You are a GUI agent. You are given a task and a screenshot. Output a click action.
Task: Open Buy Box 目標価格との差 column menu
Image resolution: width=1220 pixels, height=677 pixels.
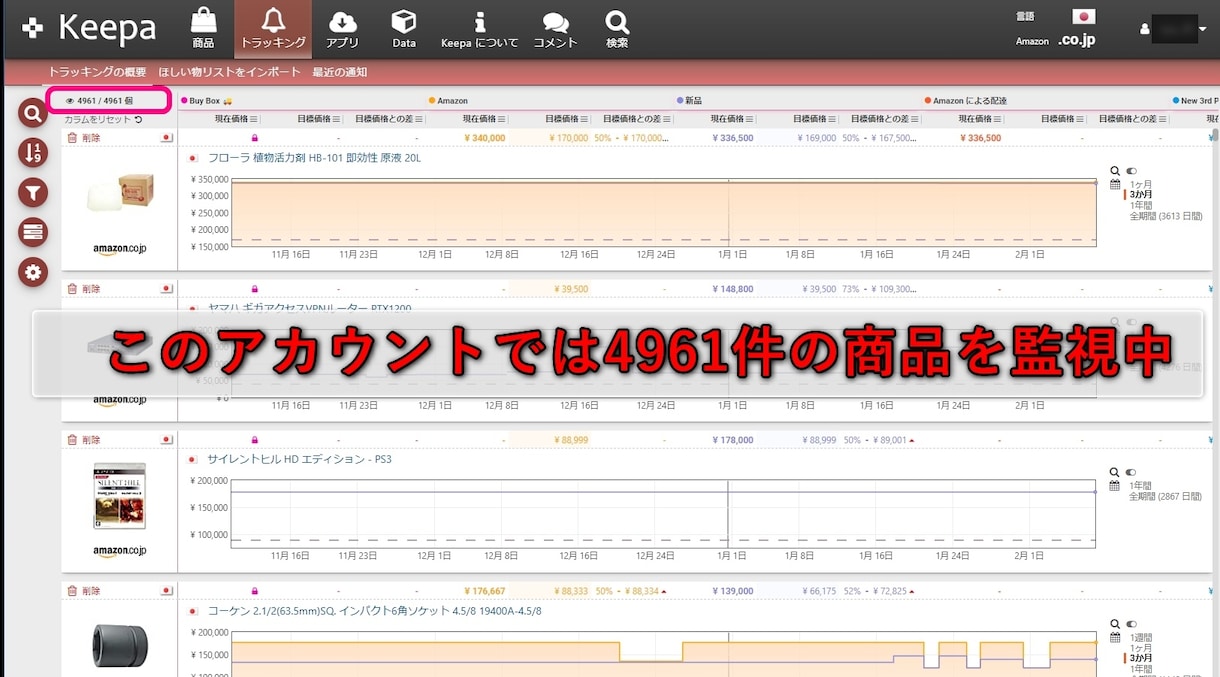[421, 119]
